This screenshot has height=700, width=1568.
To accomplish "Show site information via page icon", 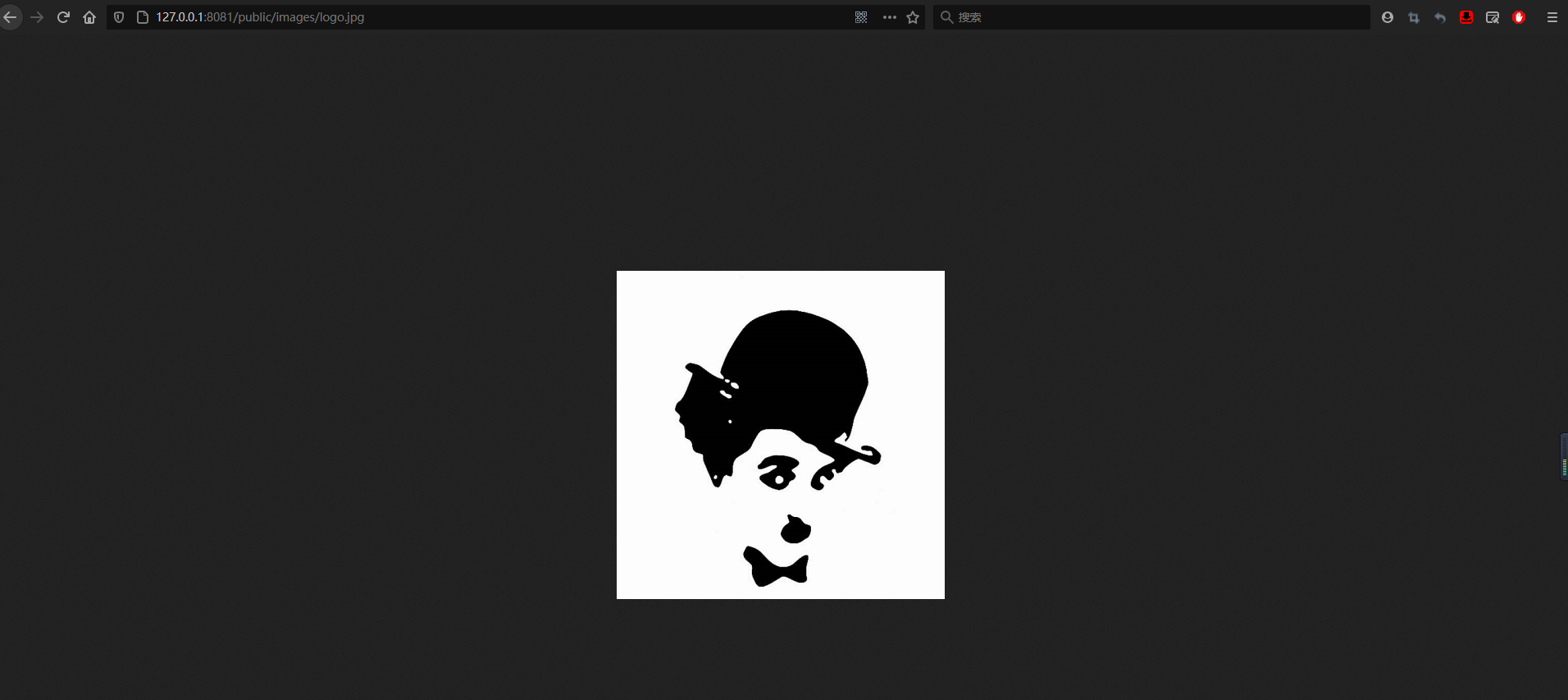I will point(142,17).
